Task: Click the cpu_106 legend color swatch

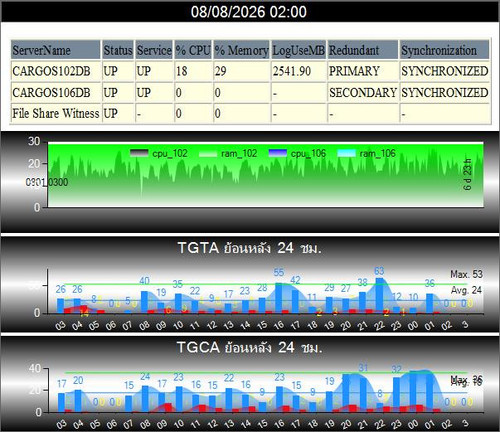Action: tap(277, 153)
